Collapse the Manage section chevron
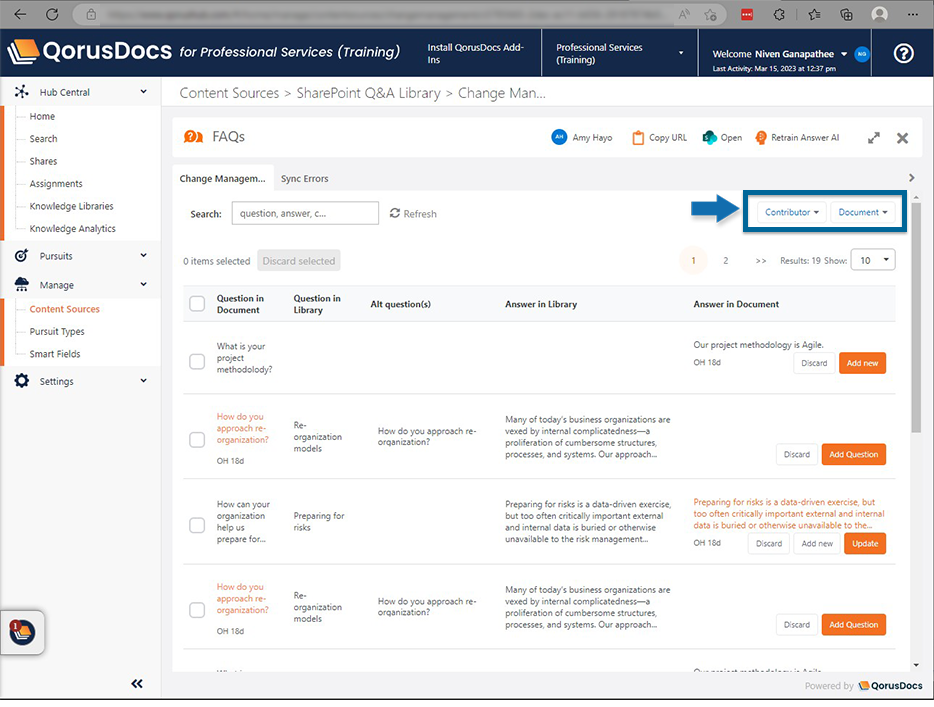 (144, 285)
